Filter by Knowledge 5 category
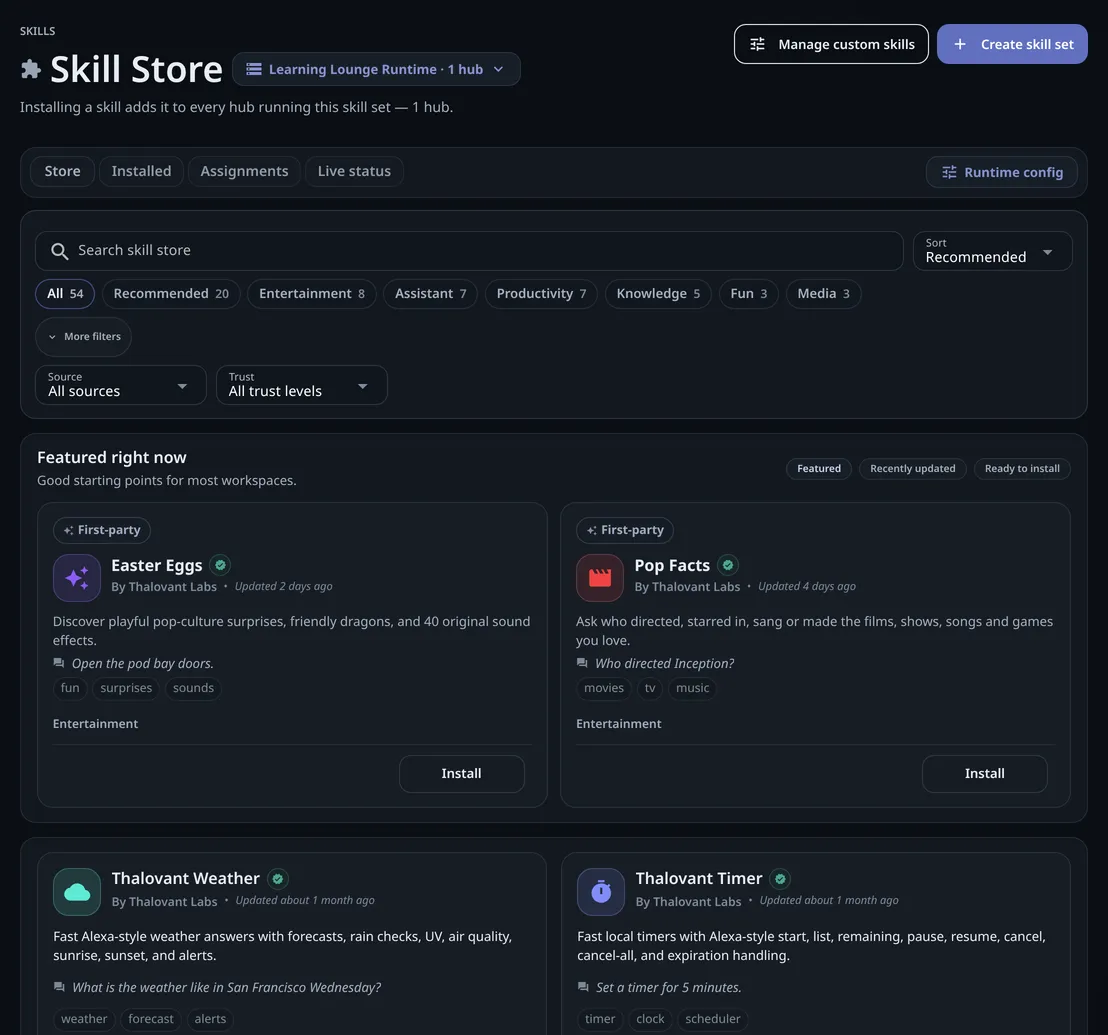 tap(658, 294)
